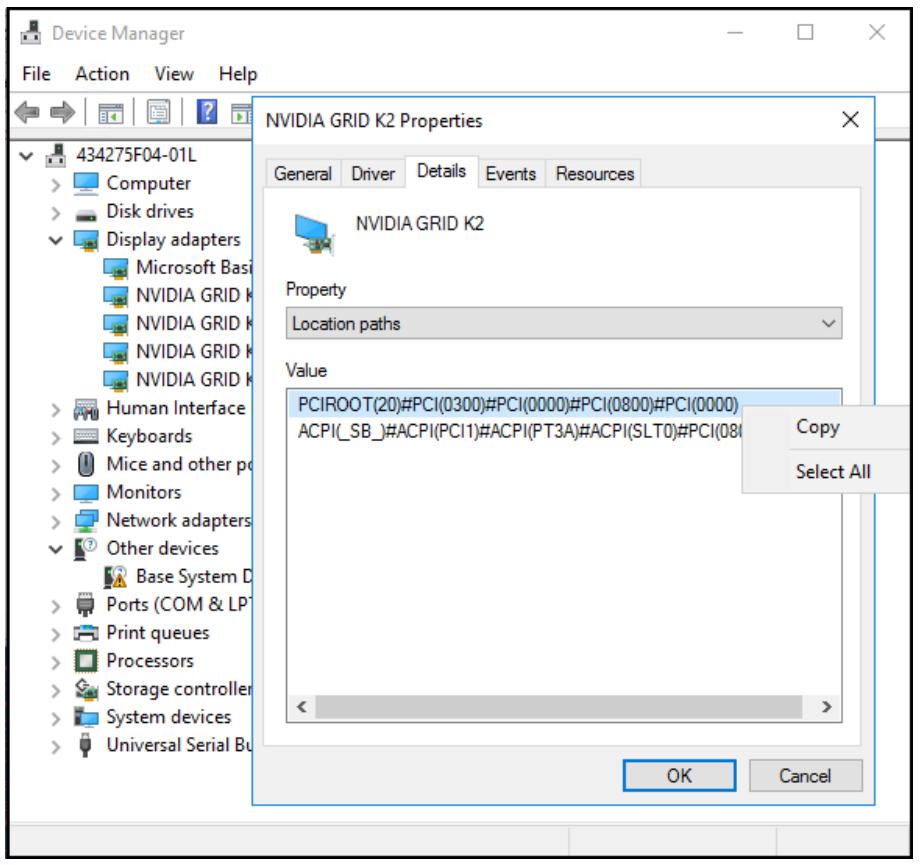The height and width of the screenshot is (865, 921).
Task: Click the Print queues printer icon
Action: (86, 632)
